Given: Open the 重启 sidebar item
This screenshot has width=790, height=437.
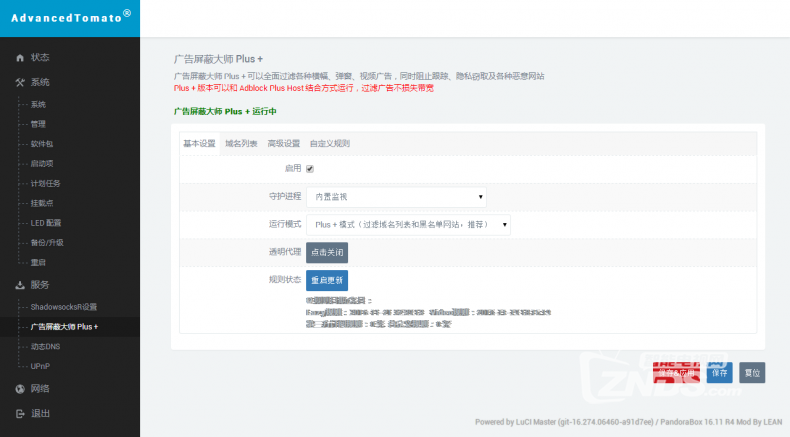Looking at the screenshot, I should [38, 262].
